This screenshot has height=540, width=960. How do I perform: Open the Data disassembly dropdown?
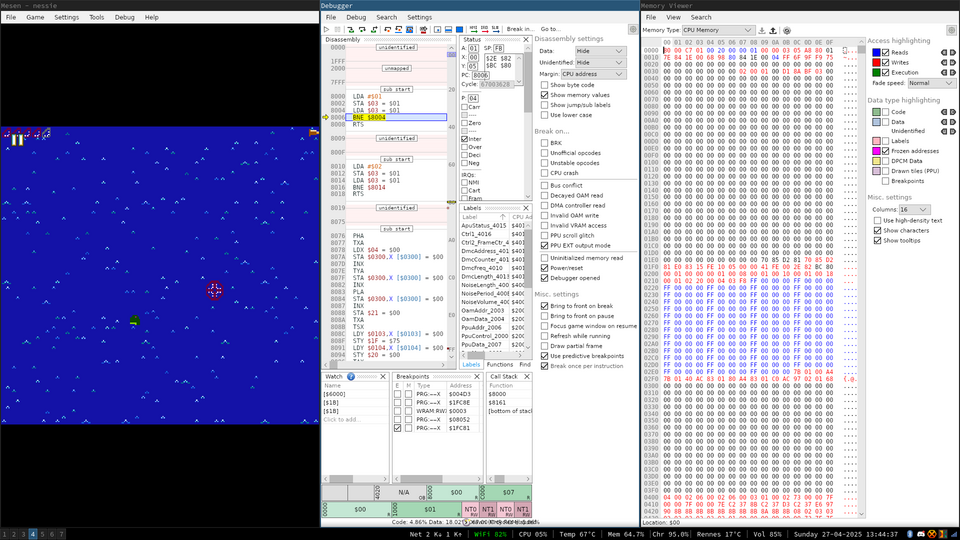point(599,51)
